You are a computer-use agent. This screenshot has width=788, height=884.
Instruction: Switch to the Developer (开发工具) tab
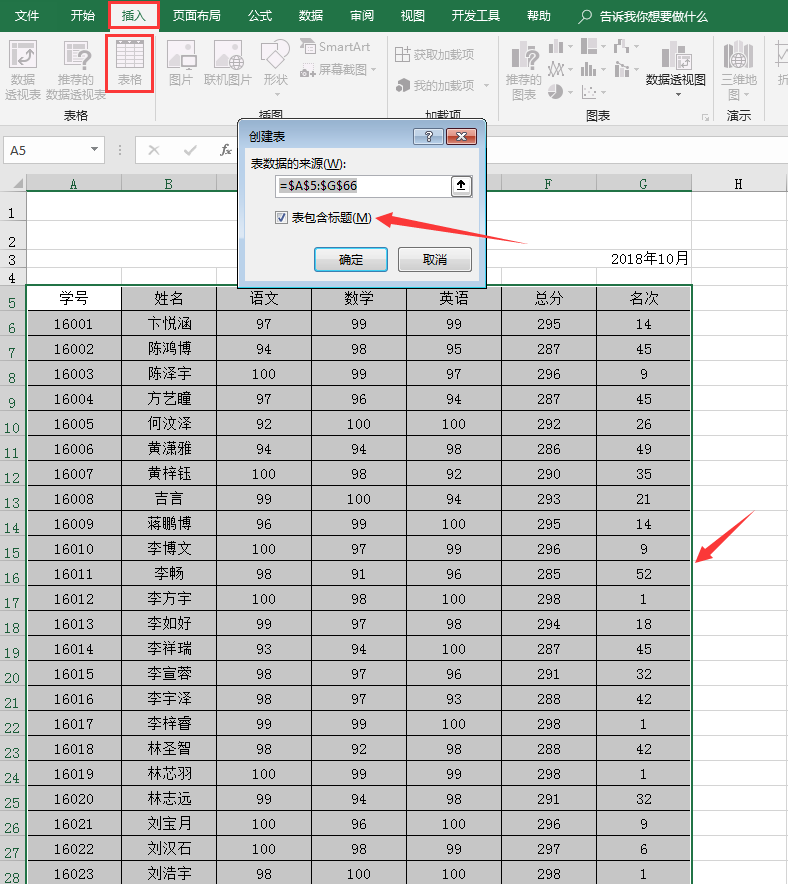click(x=476, y=16)
